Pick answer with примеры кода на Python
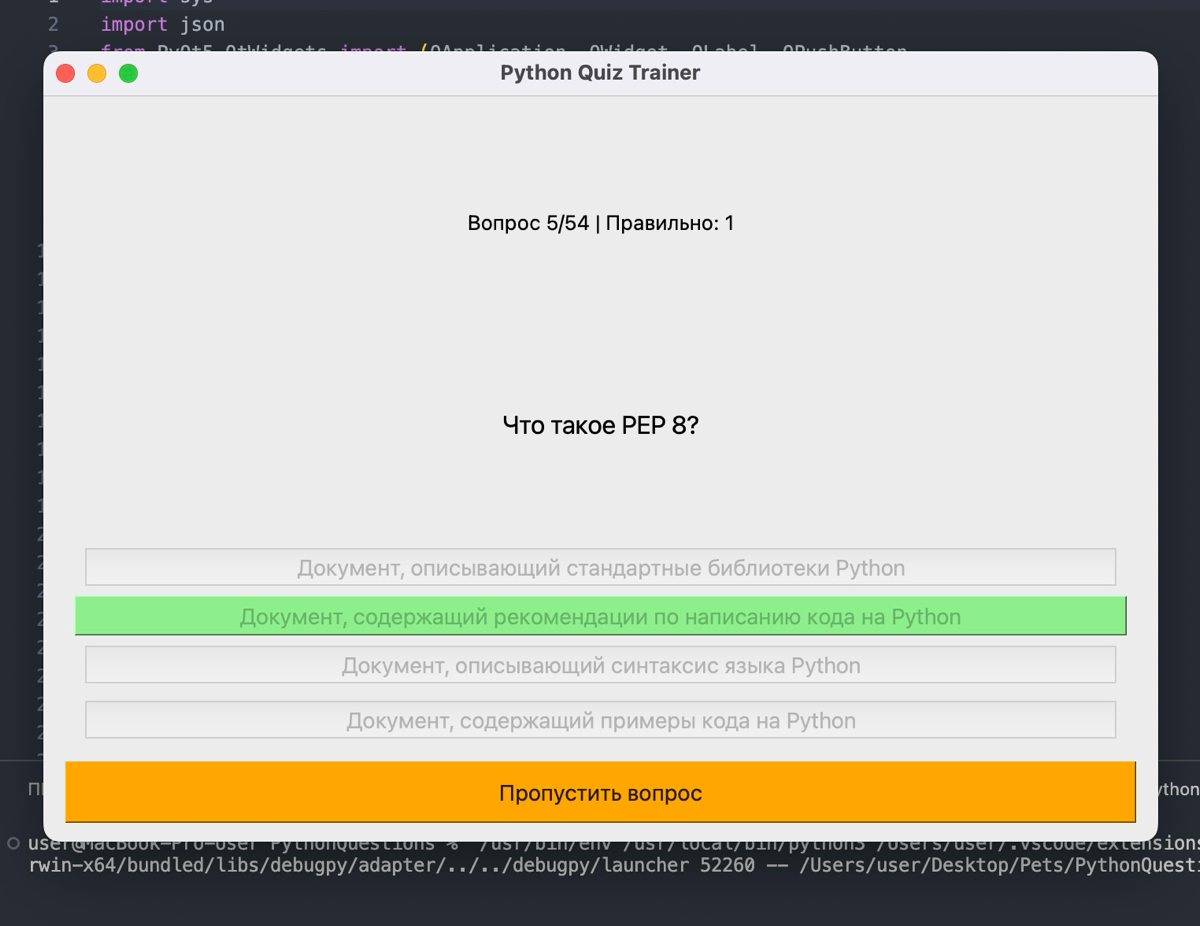Screen dimensions: 1200x926 600,721
